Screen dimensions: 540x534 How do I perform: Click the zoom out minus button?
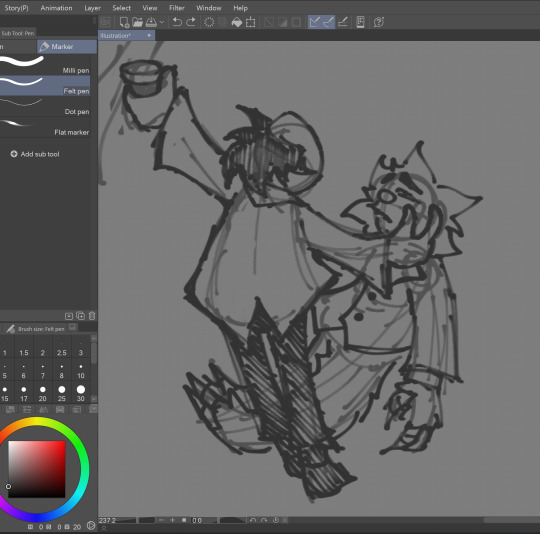click(x=161, y=520)
